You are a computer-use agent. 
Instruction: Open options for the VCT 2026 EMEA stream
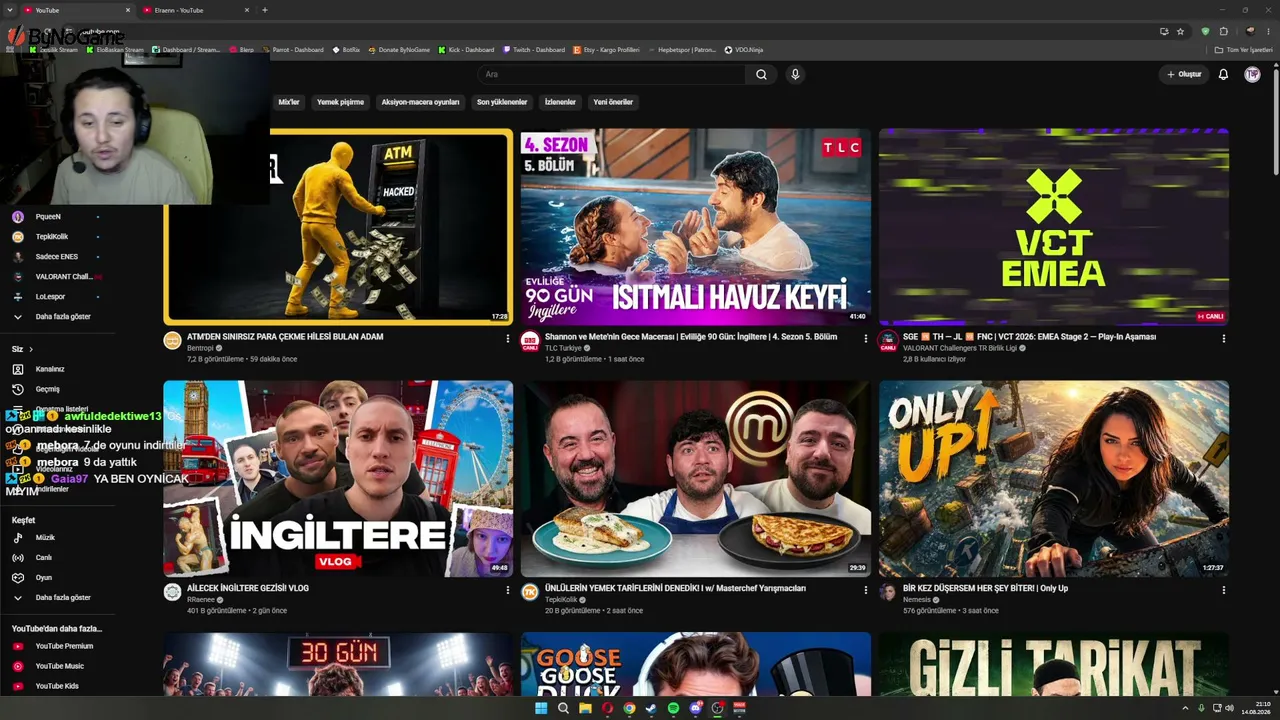pyautogui.click(x=1223, y=339)
